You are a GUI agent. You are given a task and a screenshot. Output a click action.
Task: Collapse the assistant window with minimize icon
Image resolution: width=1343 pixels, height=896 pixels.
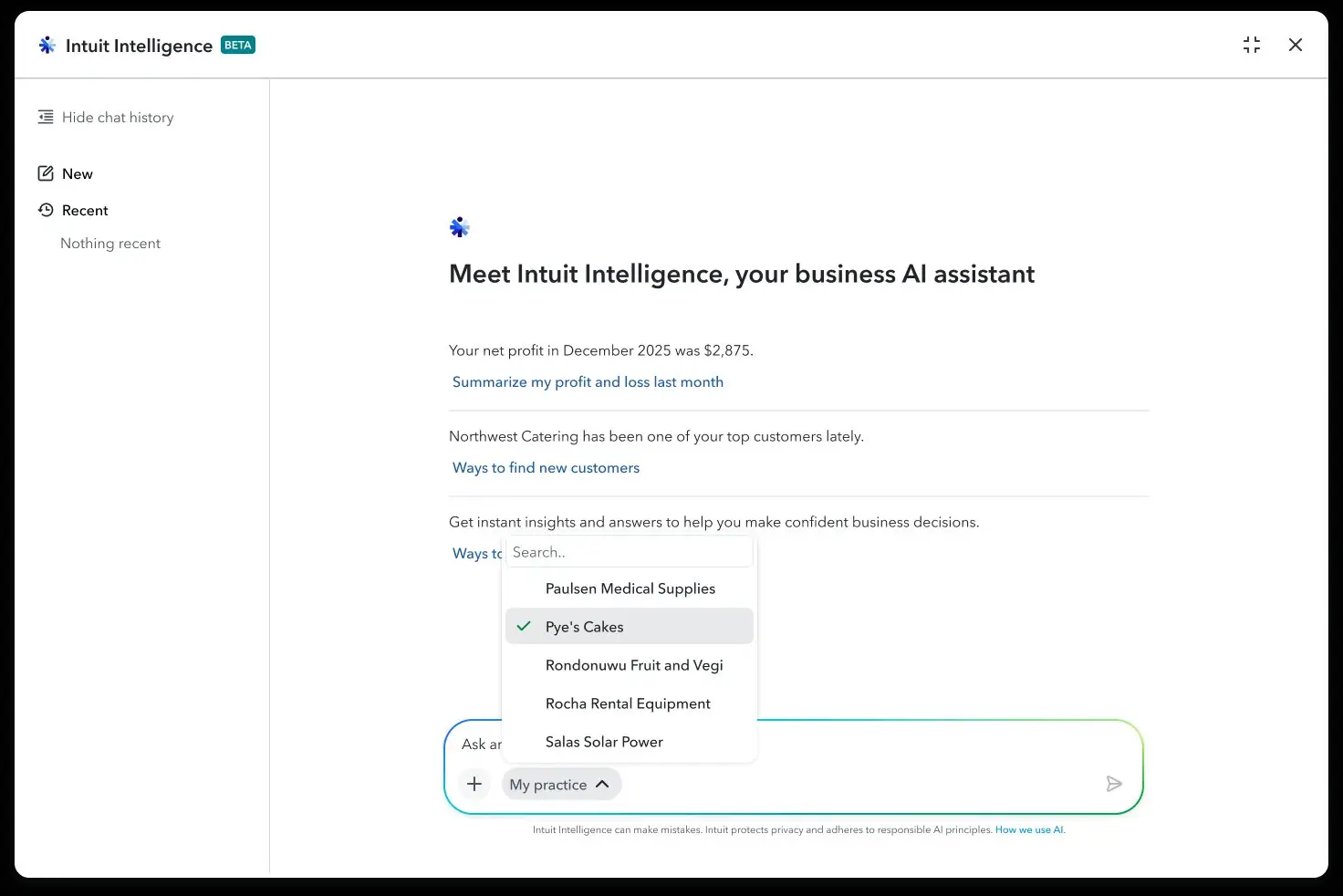[1252, 45]
